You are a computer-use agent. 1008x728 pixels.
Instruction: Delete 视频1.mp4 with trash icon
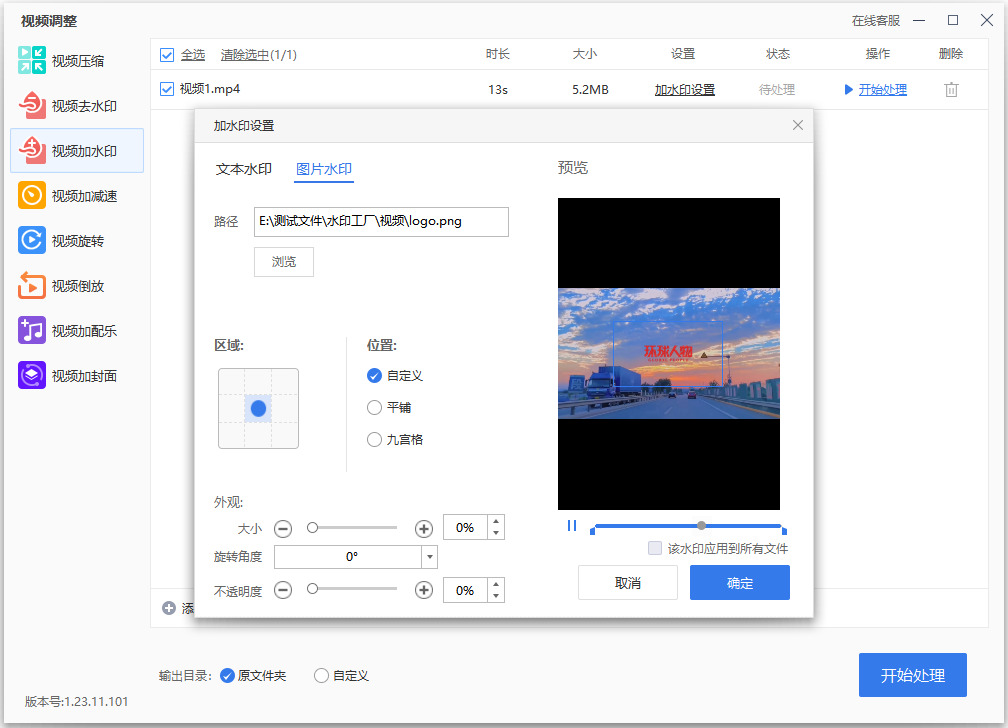coord(951,89)
